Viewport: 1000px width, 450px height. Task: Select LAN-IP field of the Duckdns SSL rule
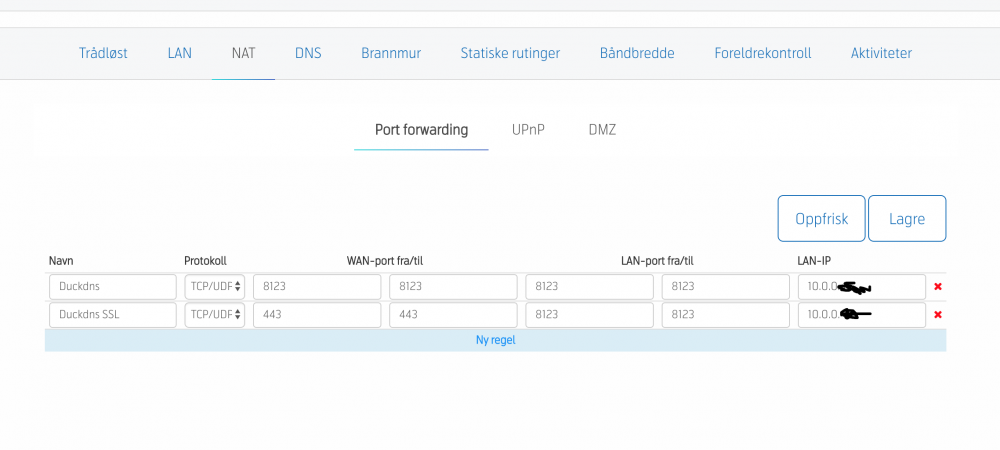pyautogui.click(x=861, y=315)
